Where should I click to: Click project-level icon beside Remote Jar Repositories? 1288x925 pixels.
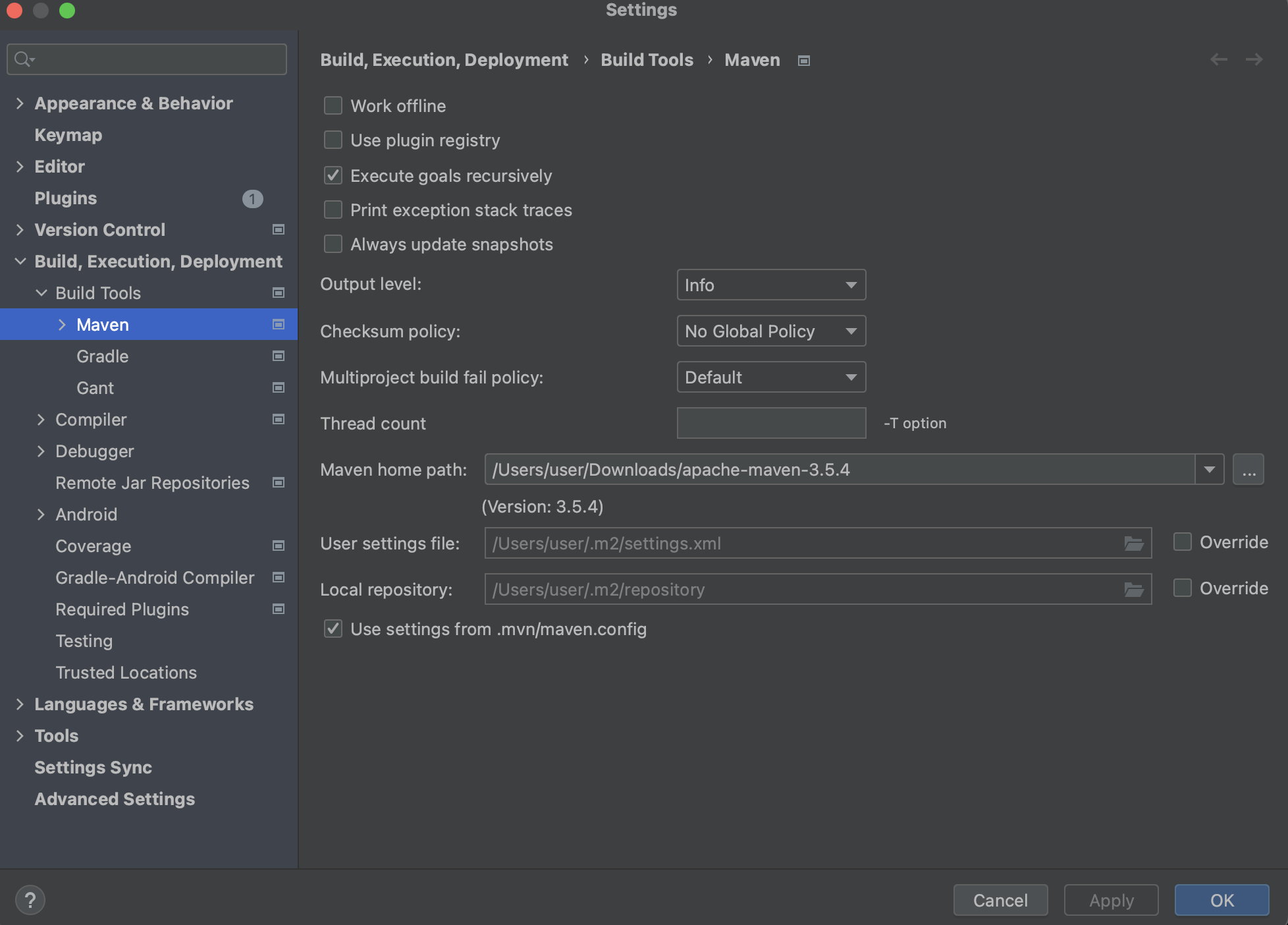(x=279, y=483)
